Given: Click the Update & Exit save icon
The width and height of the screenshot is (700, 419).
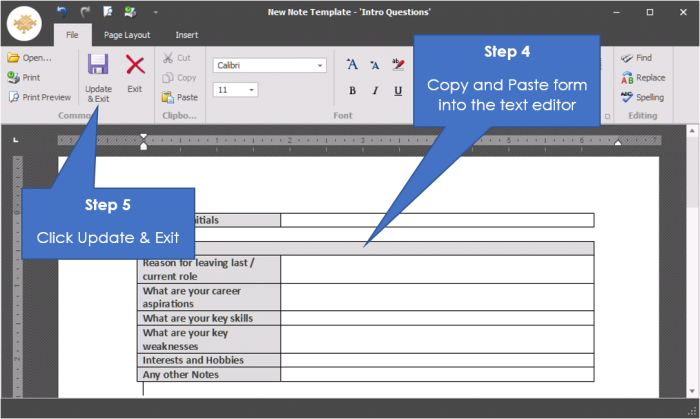Looking at the screenshot, I should [98, 66].
